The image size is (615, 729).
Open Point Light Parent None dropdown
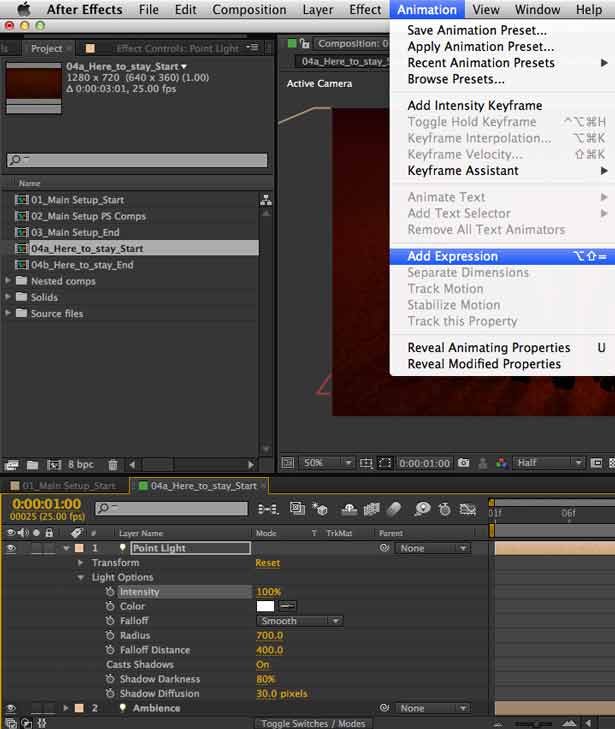point(432,548)
